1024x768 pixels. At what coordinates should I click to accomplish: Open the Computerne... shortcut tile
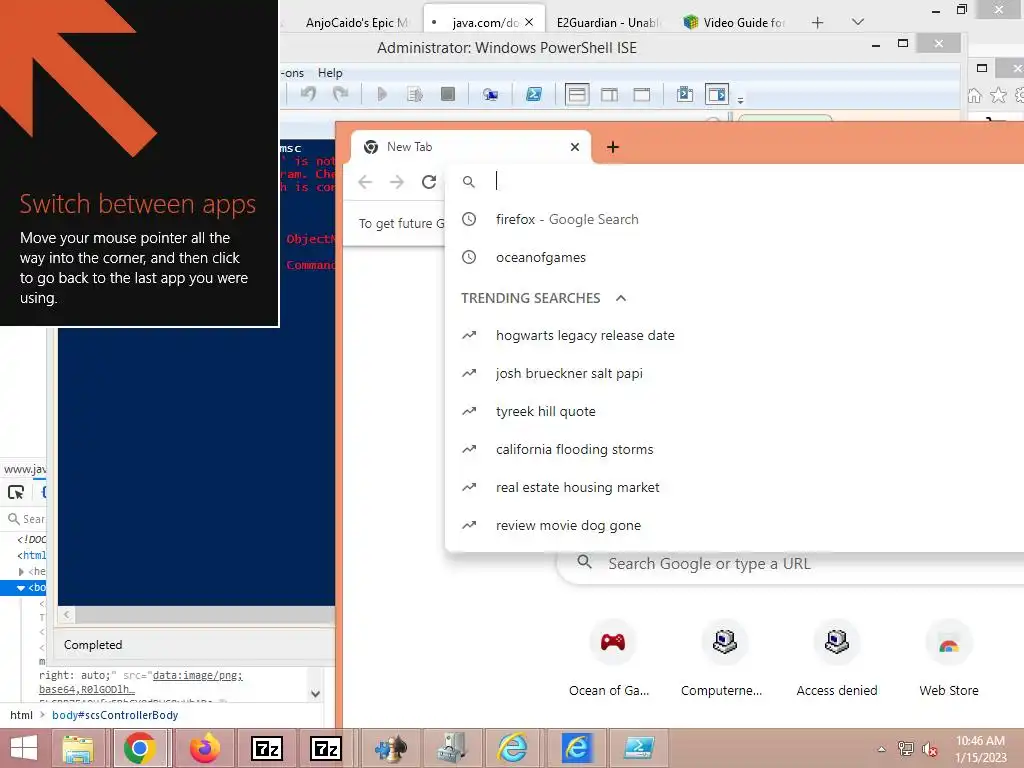tap(724, 658)
